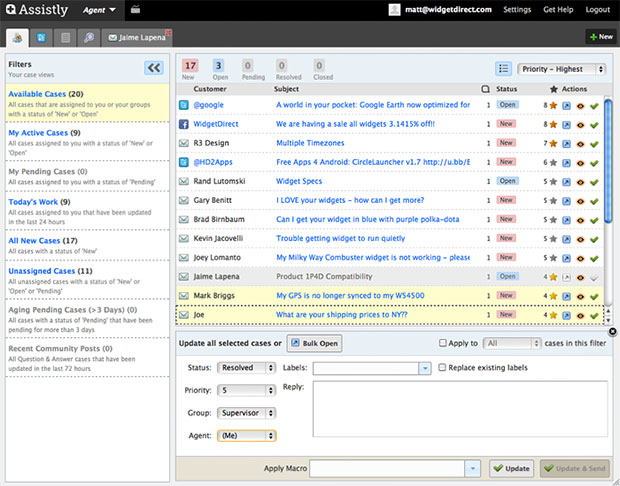Check the 'Apply to' checkbox
The height and width of the screenshot is (486, 620).
pos(442,343)
